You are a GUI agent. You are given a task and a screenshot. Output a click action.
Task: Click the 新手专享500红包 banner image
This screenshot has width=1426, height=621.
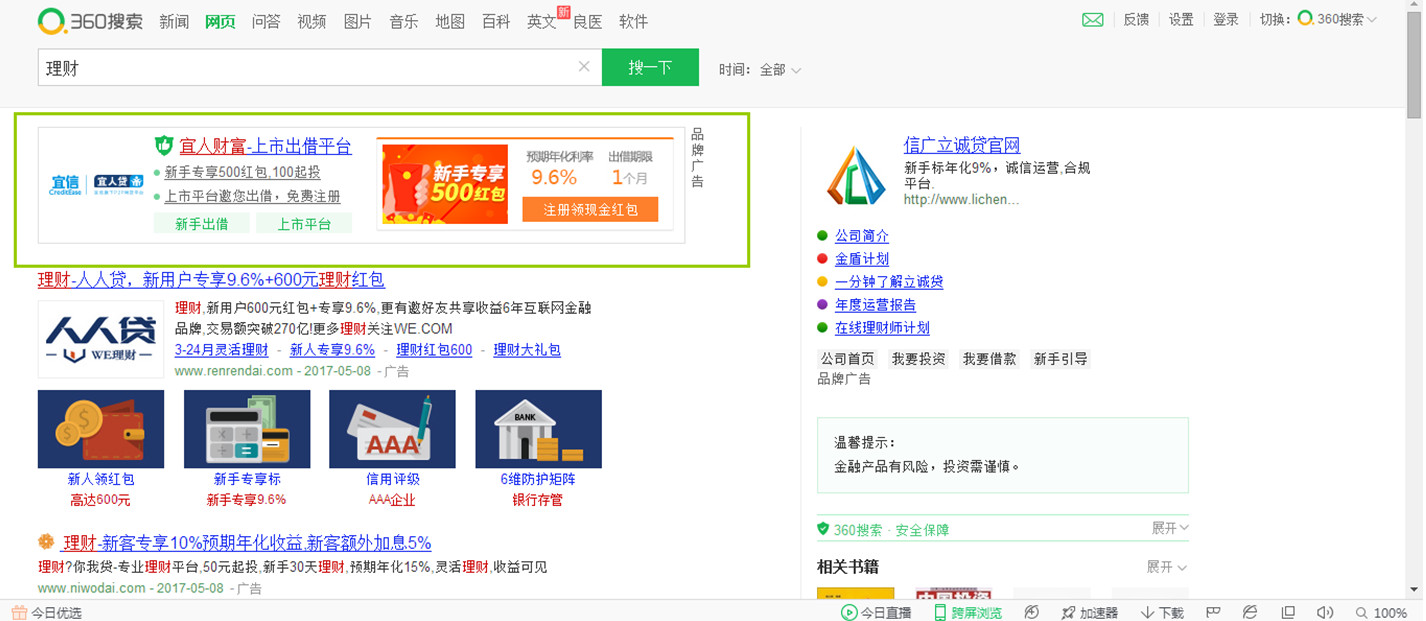(x=444, y=185)
